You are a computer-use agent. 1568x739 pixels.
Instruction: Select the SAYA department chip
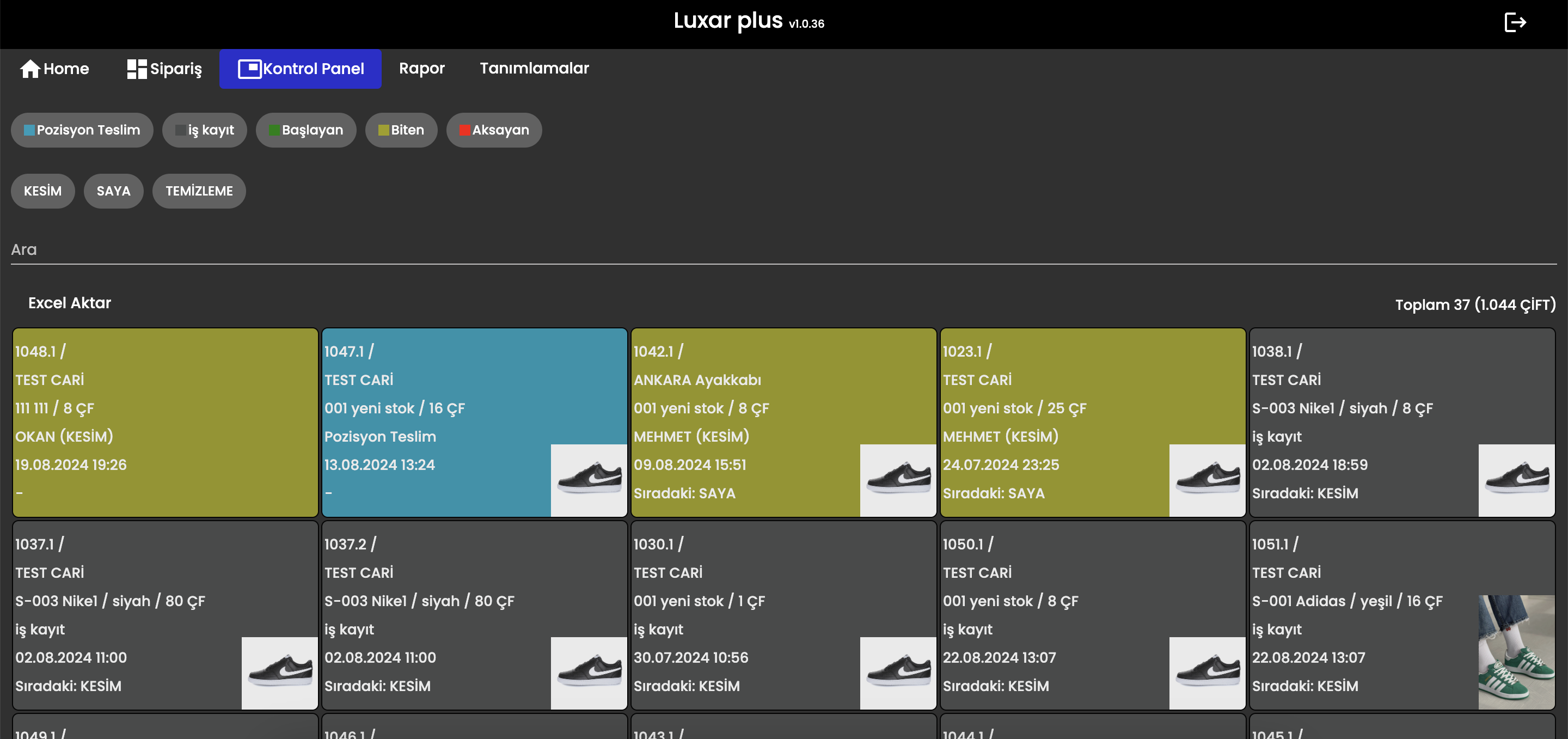(114, 191)
